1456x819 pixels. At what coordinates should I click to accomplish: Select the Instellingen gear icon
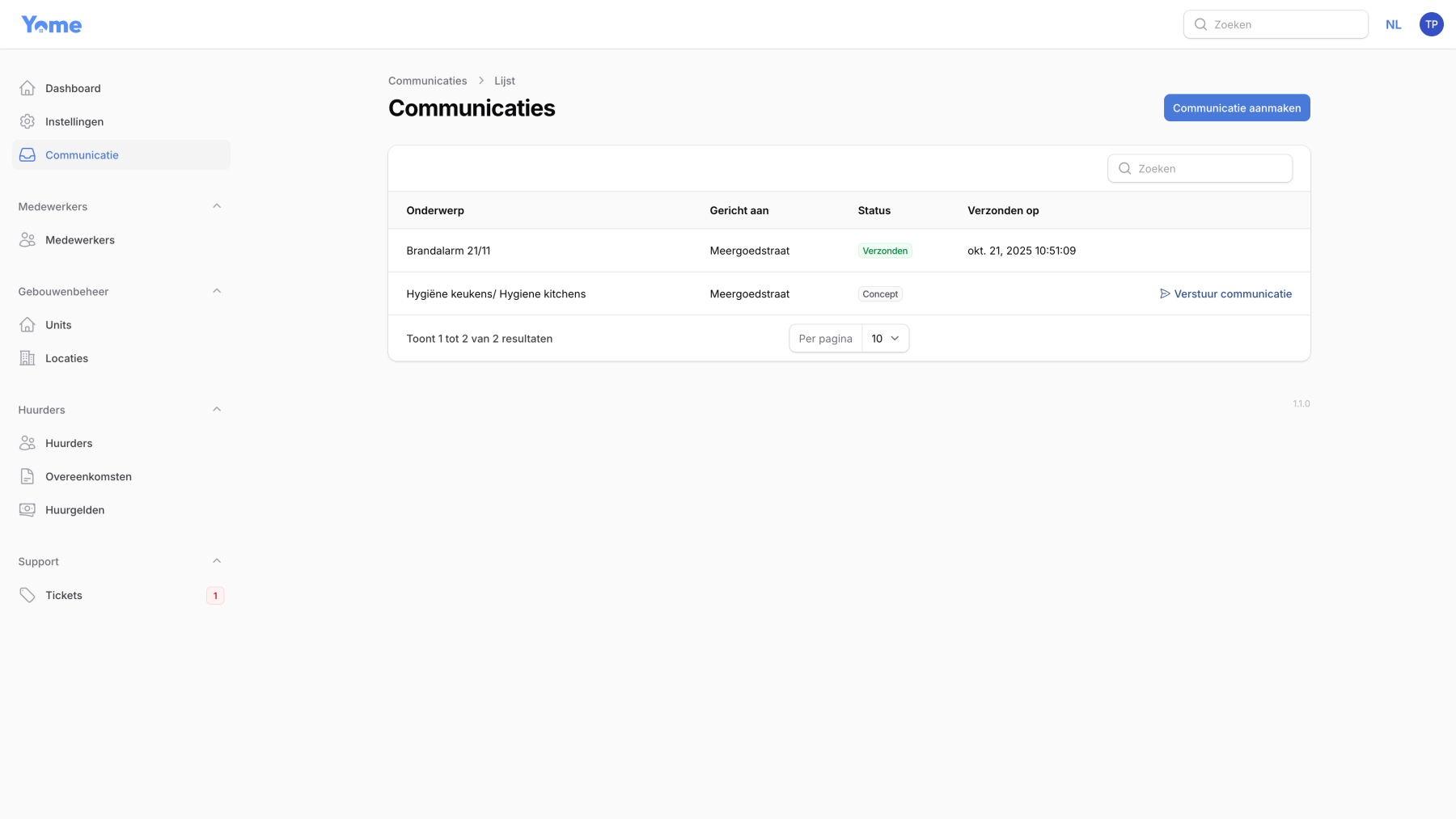pyautogui.click(x=28, y=120)
